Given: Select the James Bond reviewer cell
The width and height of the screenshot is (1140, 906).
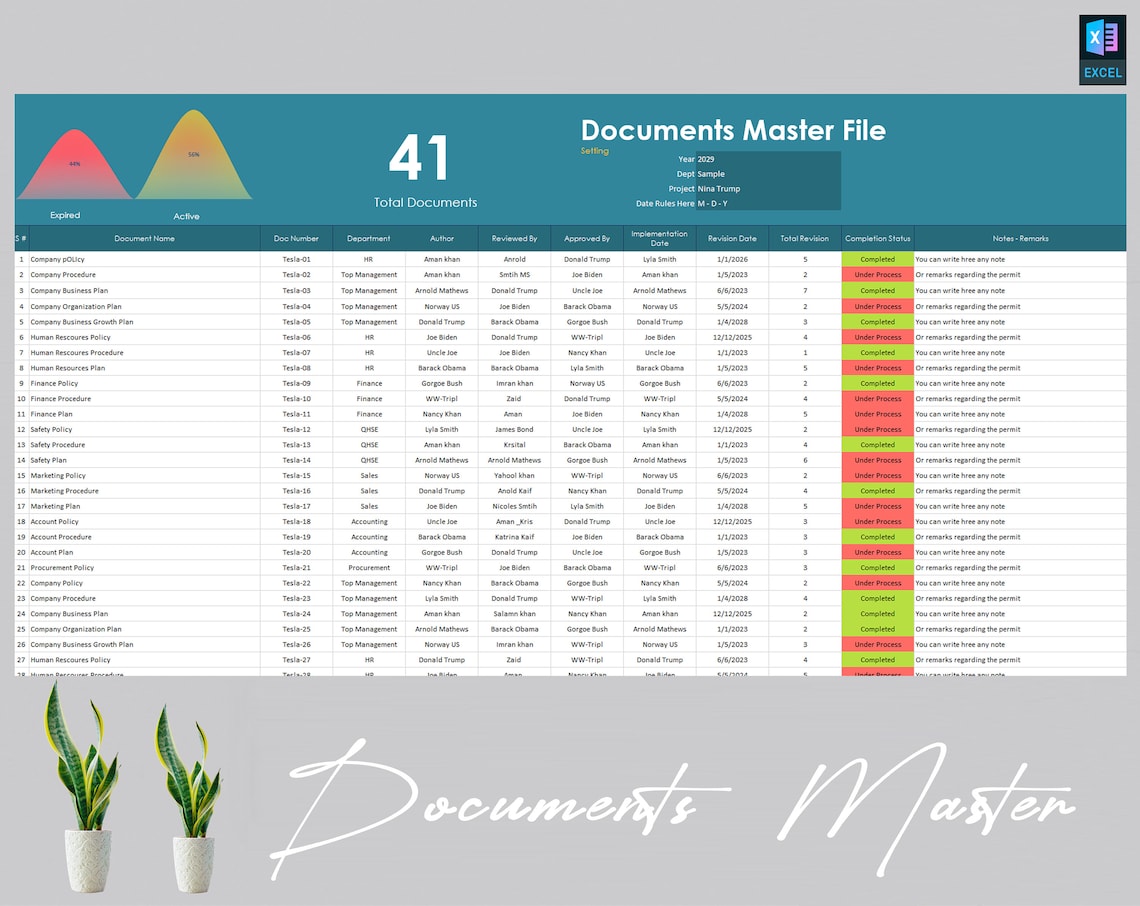Looking at the screenshot, I should pyautogui.click(x=514, y=430).
